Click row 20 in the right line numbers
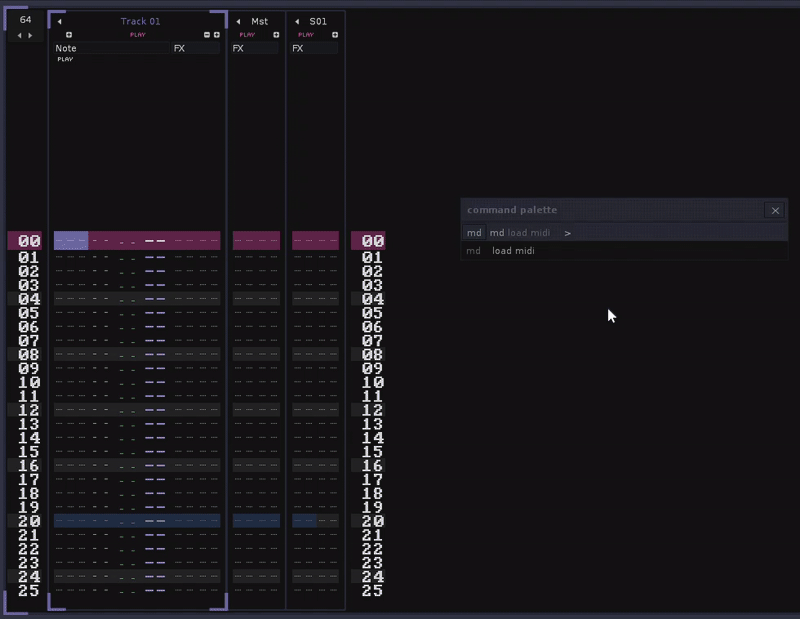The width and height of the screenshot is (800, 619). pos(372,521)
